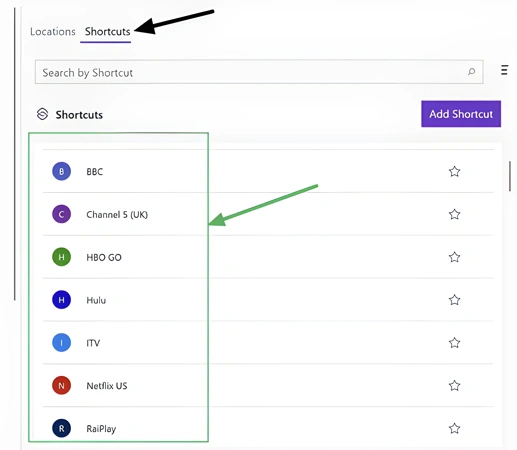
Task: Select the Netflix US shortcut name
Action: 107,386
